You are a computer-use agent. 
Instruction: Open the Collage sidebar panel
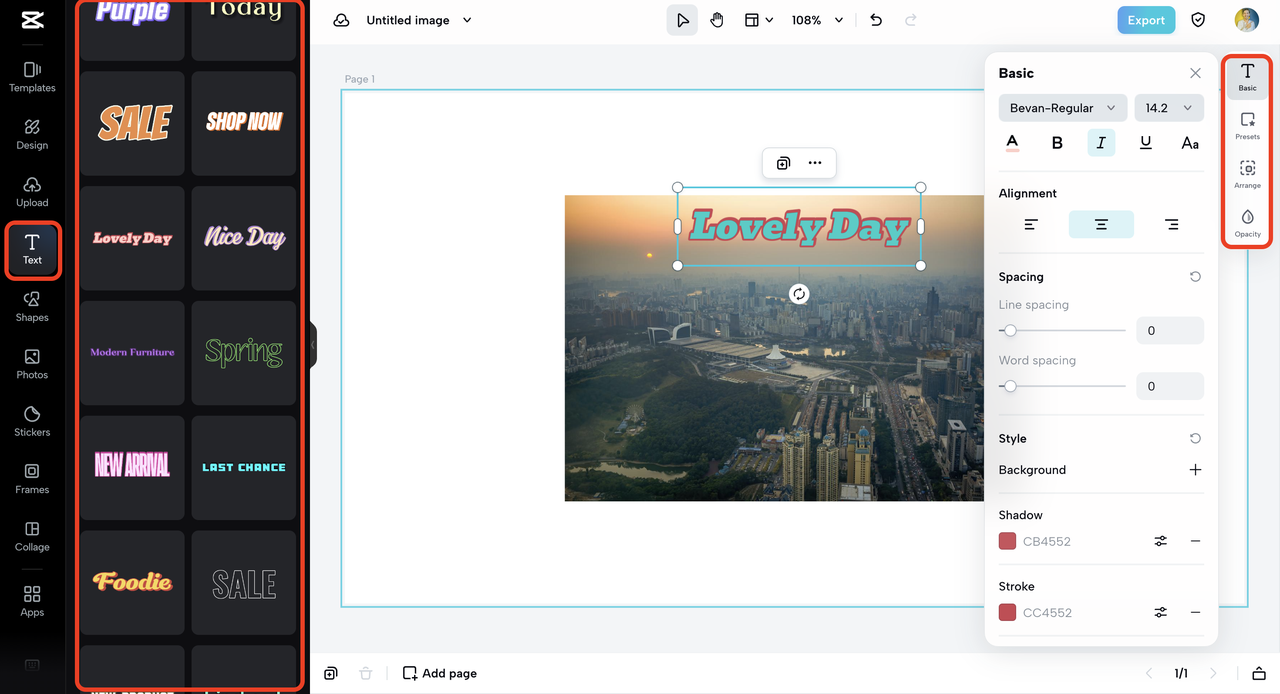pyautogui.click(x=32, y=537)
